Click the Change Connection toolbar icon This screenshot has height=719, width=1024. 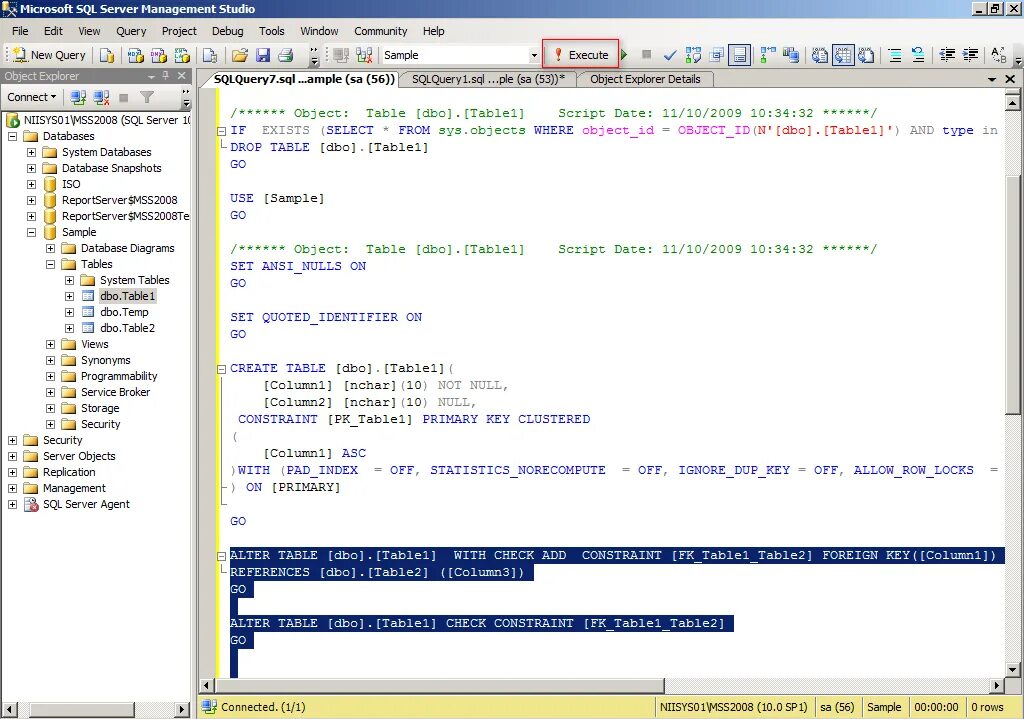tap(364, 56)
